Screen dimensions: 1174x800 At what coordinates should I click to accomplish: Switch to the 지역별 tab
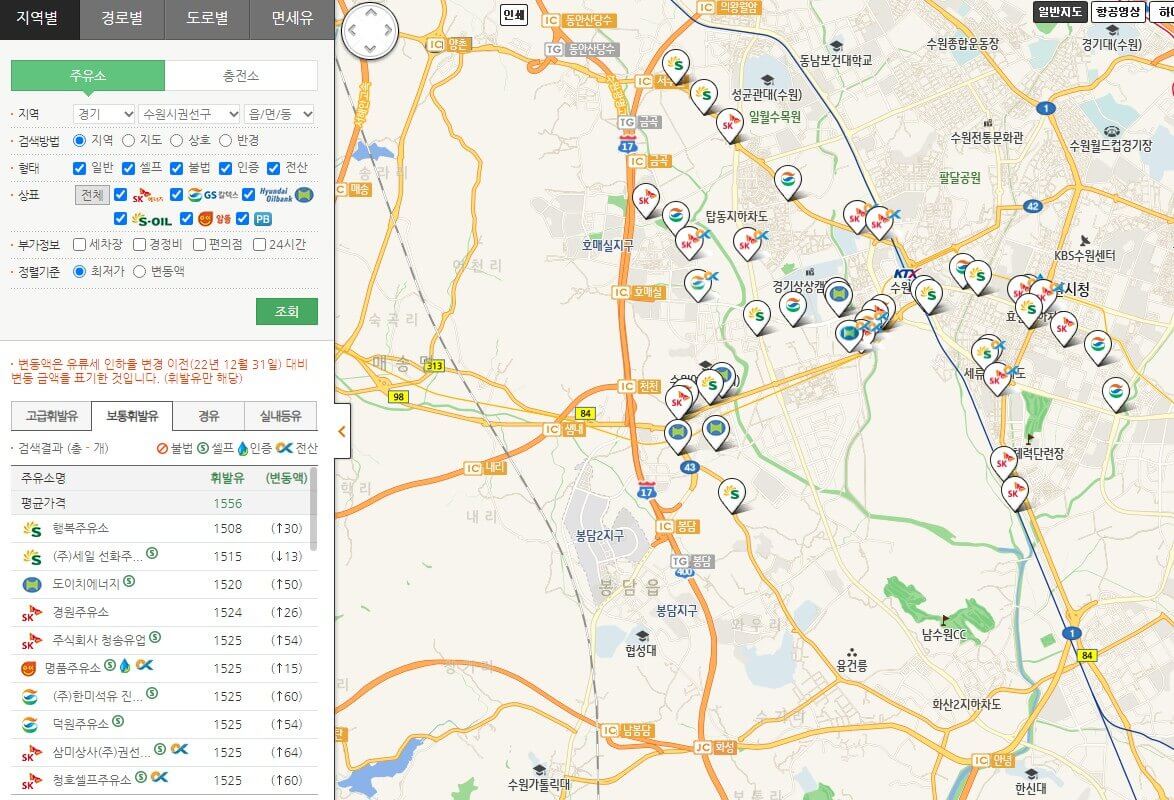[39, 18]
